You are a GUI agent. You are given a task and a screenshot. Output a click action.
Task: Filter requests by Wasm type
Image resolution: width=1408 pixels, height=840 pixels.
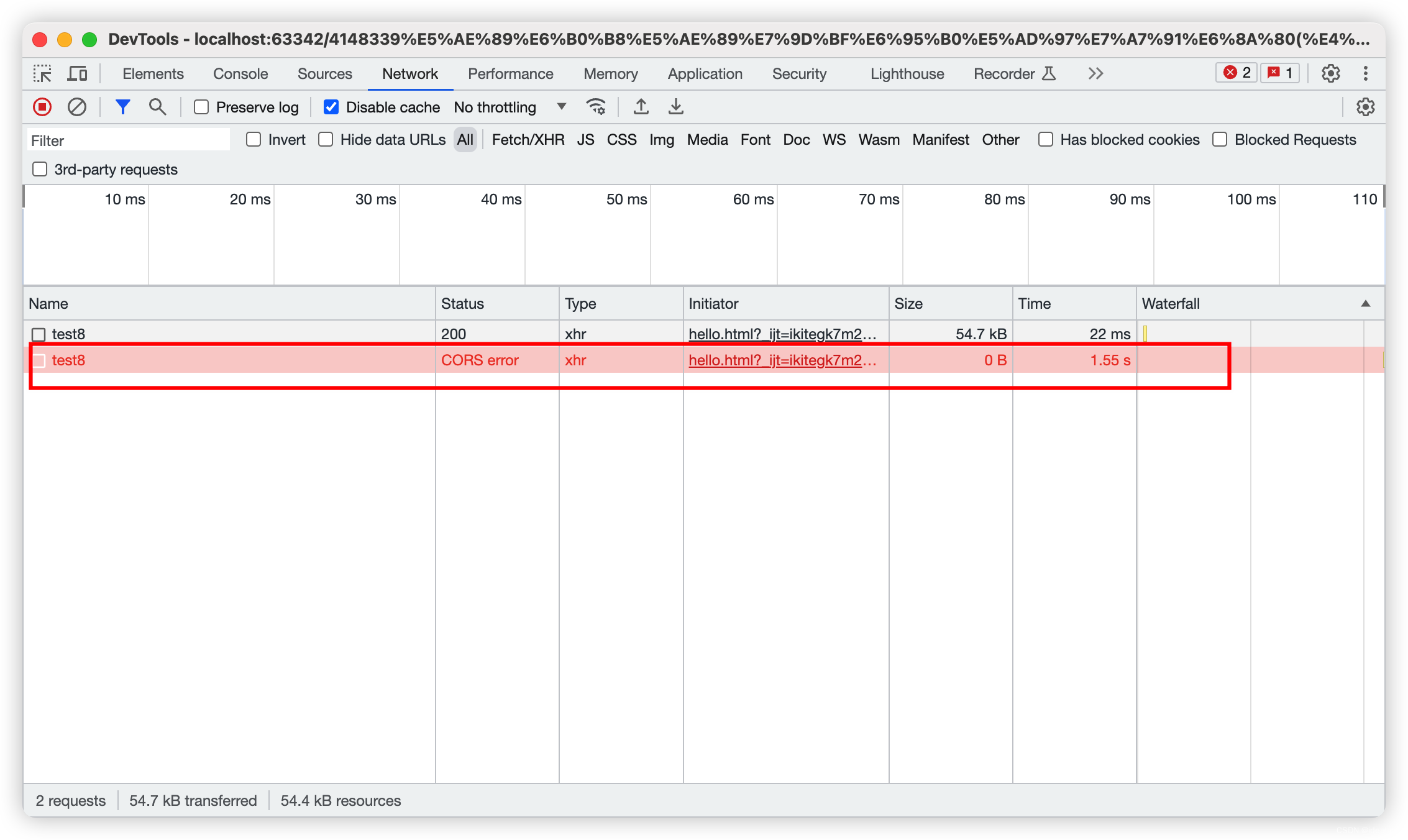(879, 139)
